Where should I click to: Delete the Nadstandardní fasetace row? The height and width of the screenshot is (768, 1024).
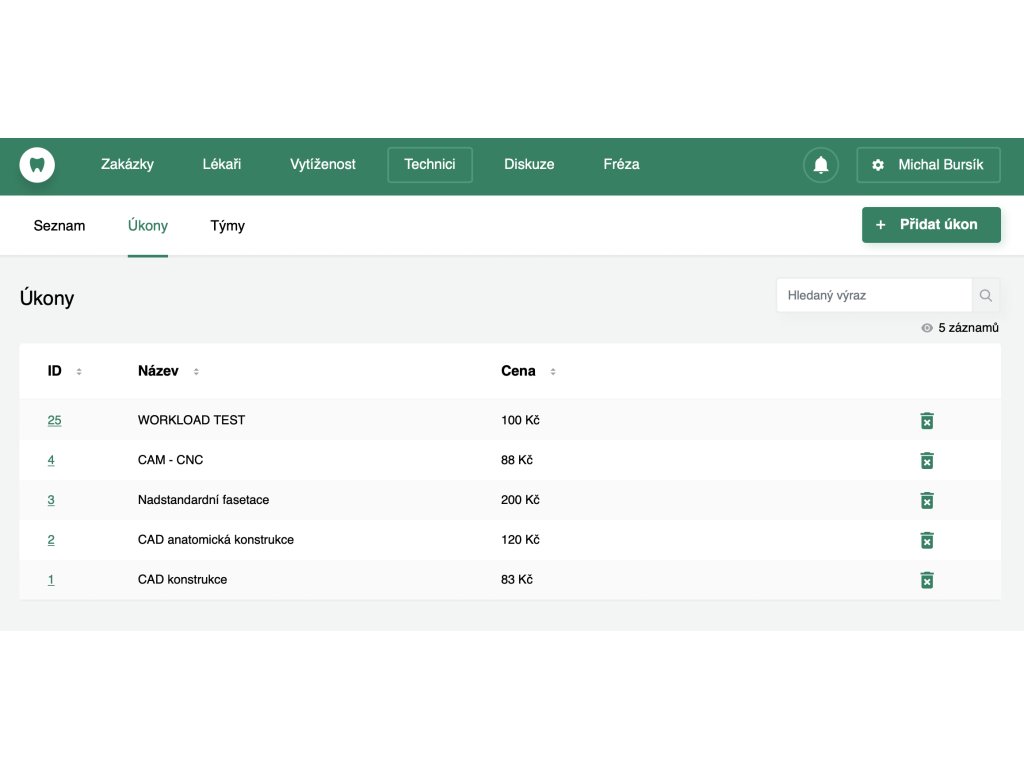point(927,500)
